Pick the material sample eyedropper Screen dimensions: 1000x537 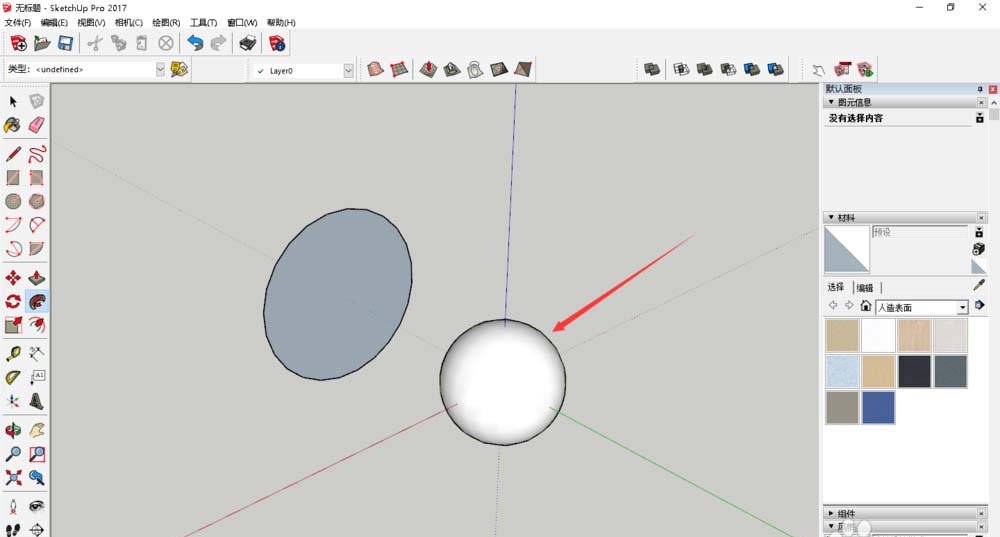(979, 285)
